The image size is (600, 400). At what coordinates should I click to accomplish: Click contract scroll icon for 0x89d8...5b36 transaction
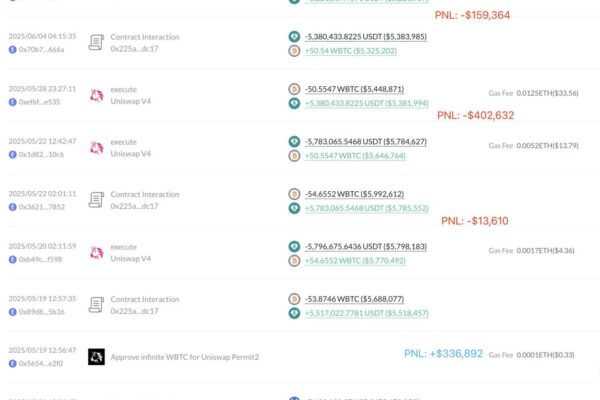tap(96, 305)
